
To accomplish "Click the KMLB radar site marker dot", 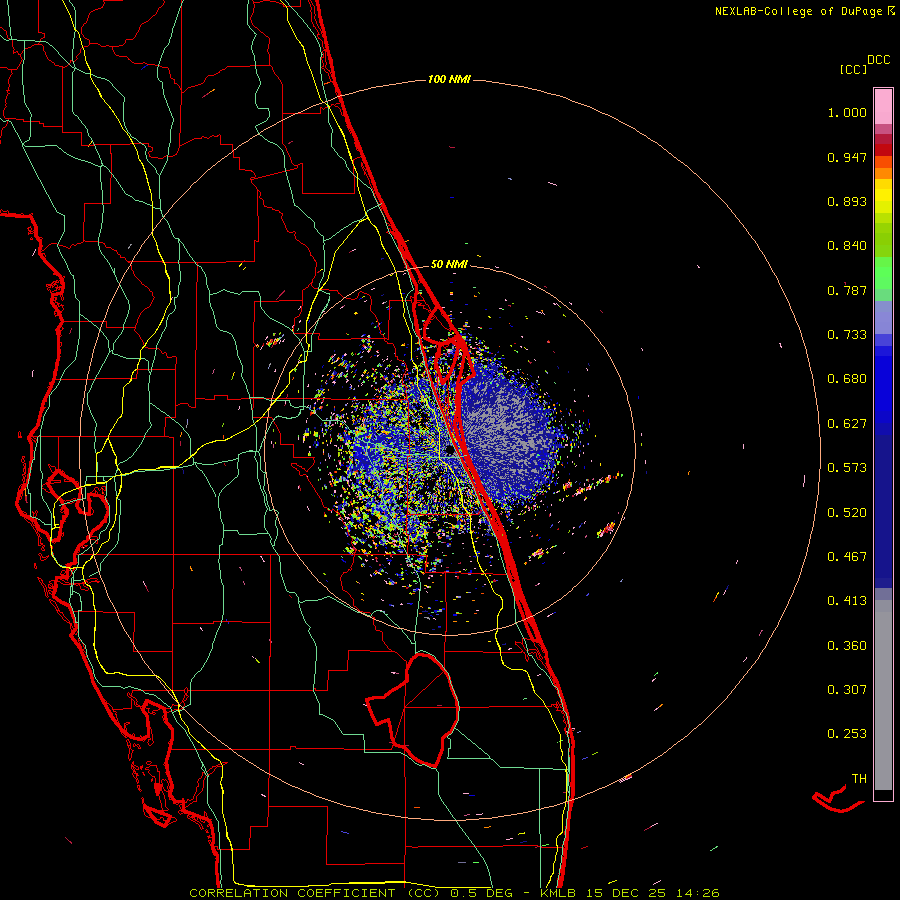I will (450, 451).
